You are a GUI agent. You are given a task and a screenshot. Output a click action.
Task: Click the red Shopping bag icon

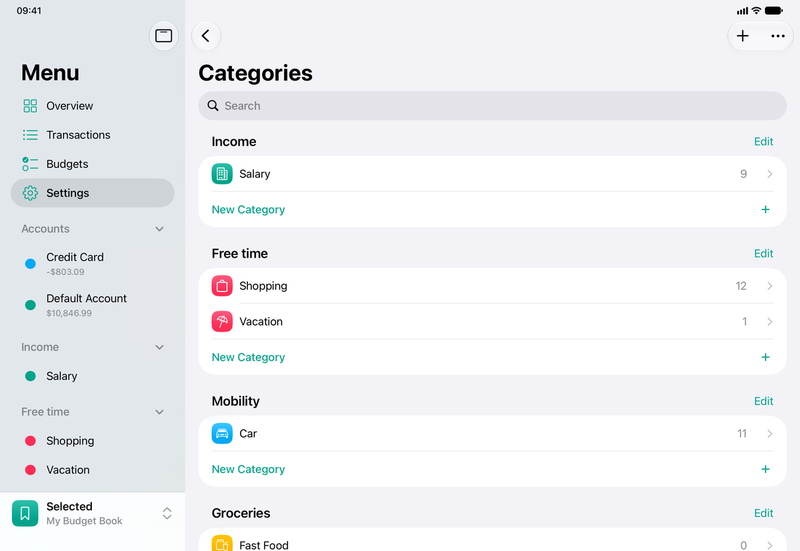pyautogui.click(x=222, y=286)
